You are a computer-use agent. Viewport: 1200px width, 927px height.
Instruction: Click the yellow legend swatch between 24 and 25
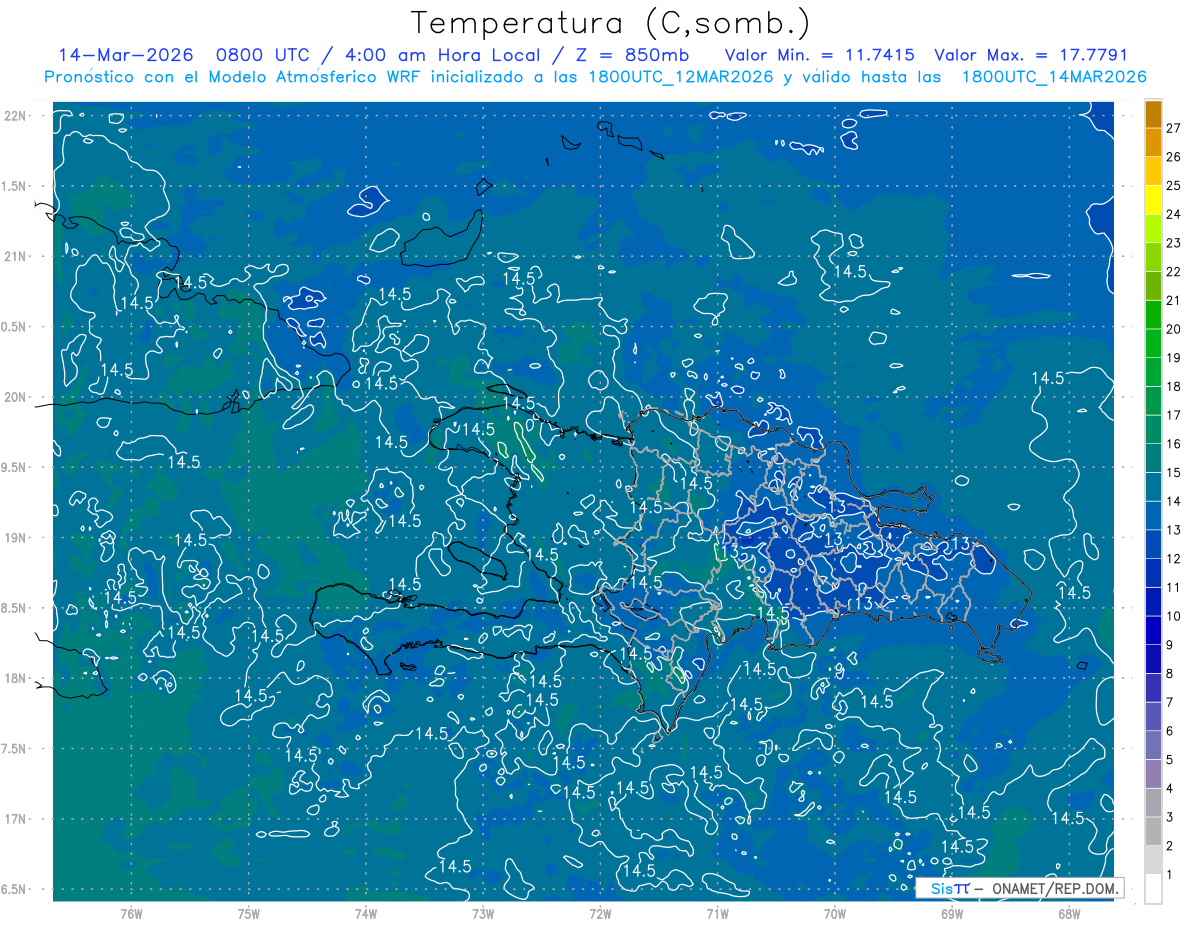click(x=1153, y=199)
